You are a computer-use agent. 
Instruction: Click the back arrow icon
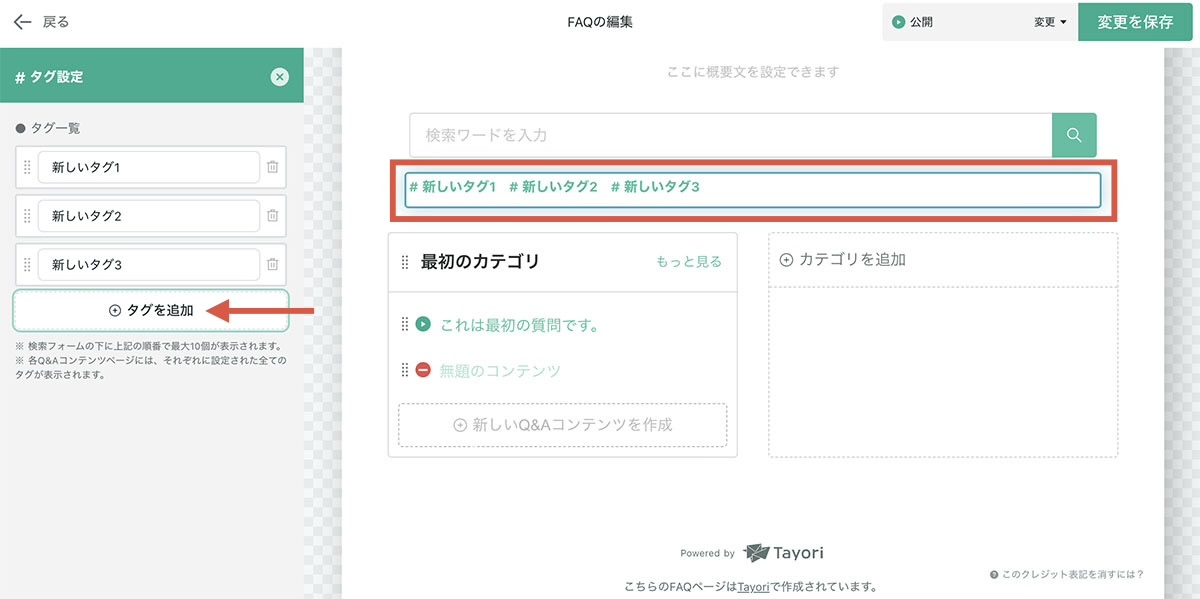click(x=23, y=22)
